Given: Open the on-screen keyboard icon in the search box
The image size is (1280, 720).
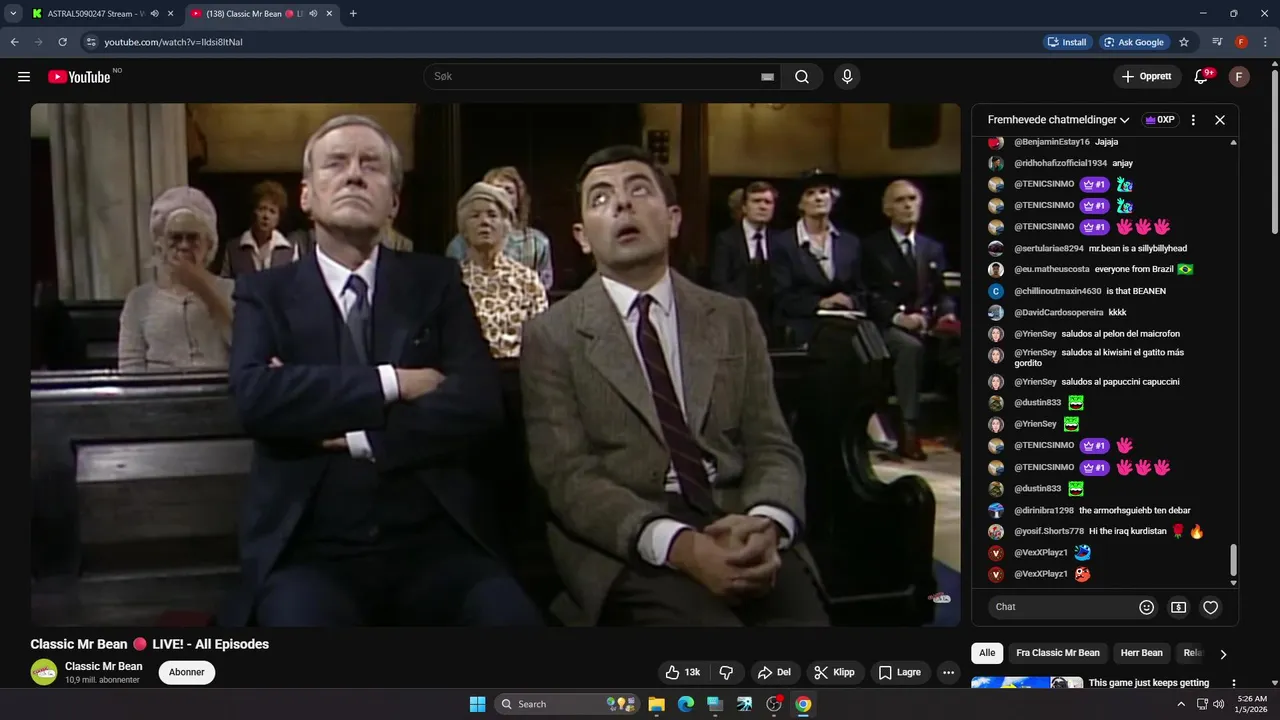Looking at the screenshot, I should (x=768, y=77).
